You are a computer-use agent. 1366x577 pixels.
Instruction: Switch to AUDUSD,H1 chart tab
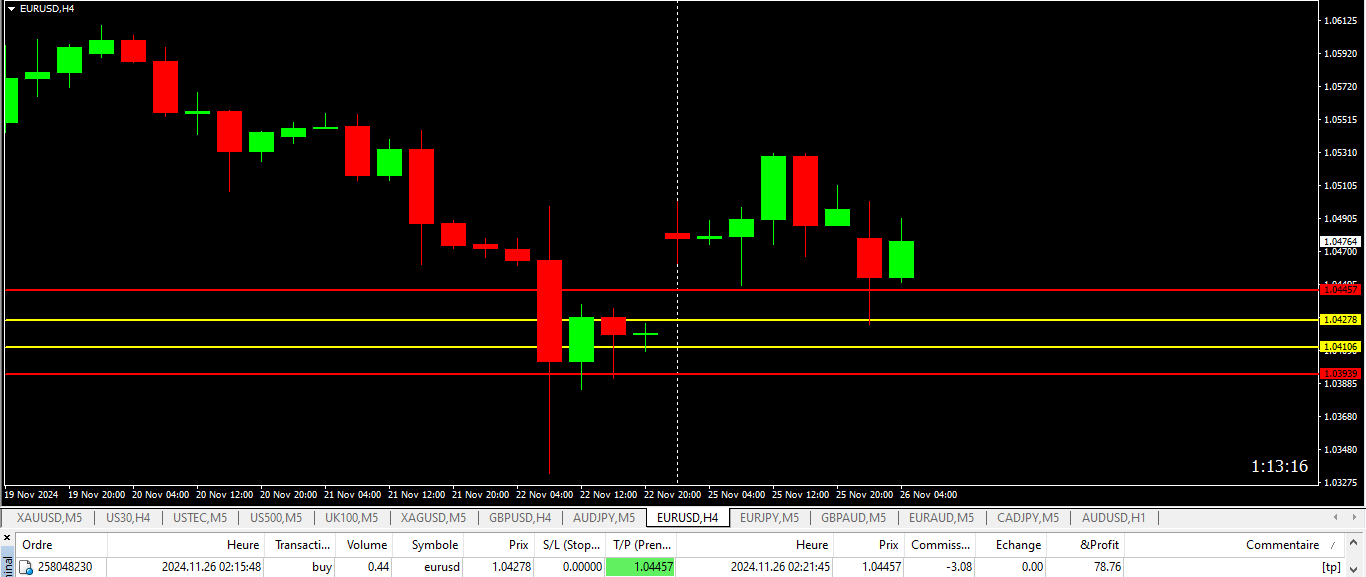point(1113,518)
